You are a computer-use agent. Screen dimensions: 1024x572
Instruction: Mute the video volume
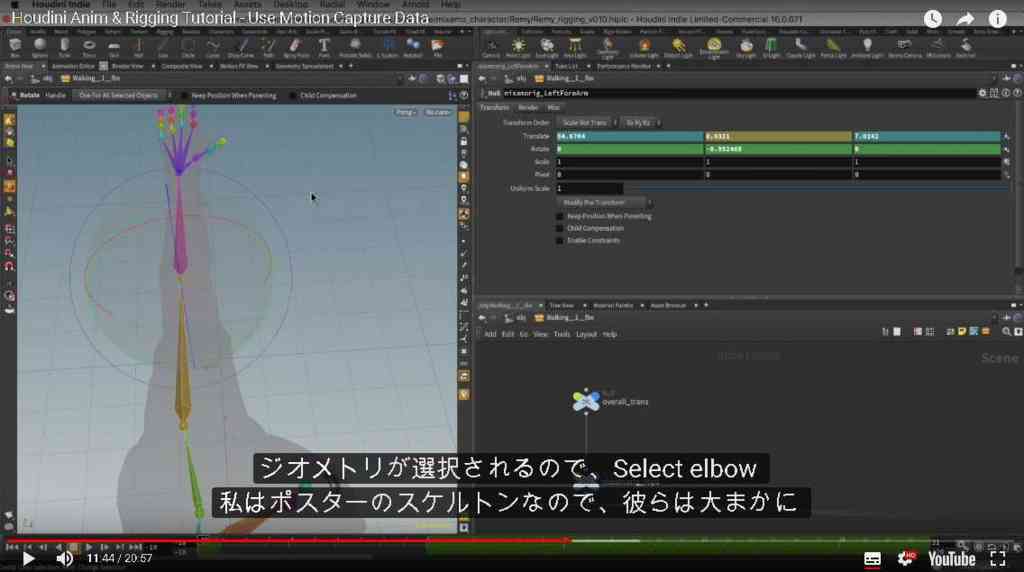(65, 559)
